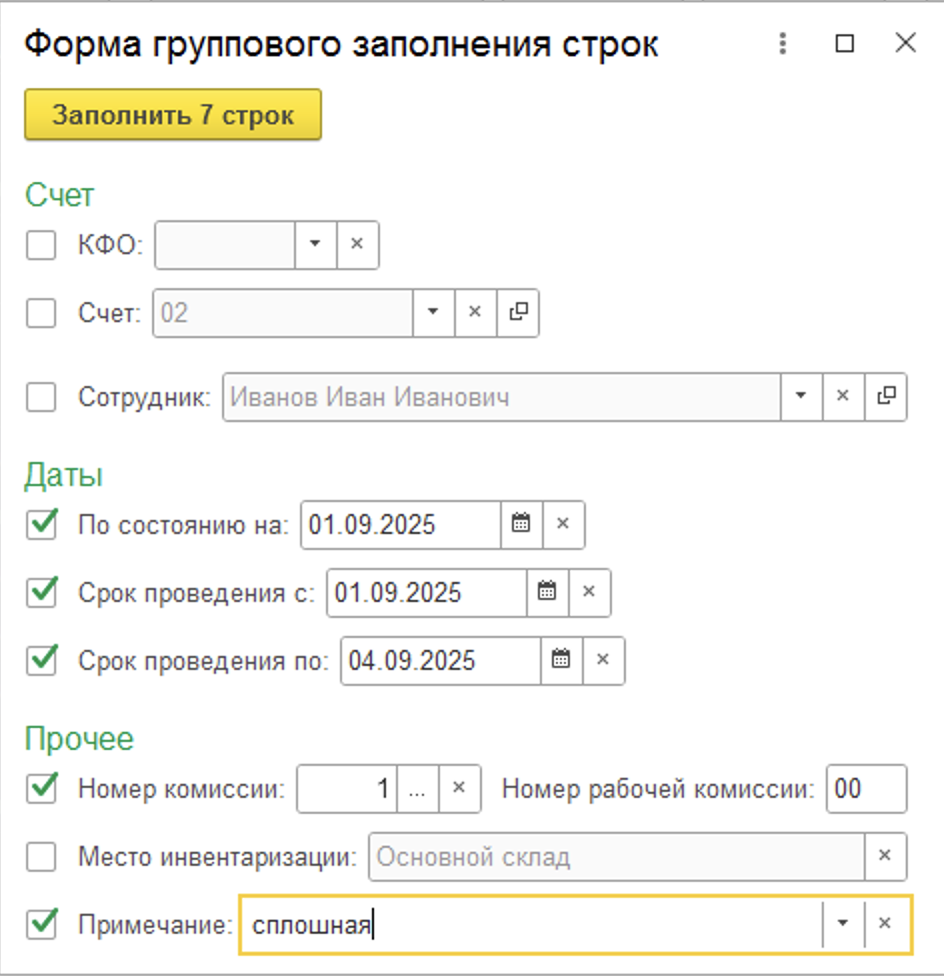Viewport: 944px width, 976px height.
Task: Open calendar for 'Срок проведения по' field
Action: (561, 660)
